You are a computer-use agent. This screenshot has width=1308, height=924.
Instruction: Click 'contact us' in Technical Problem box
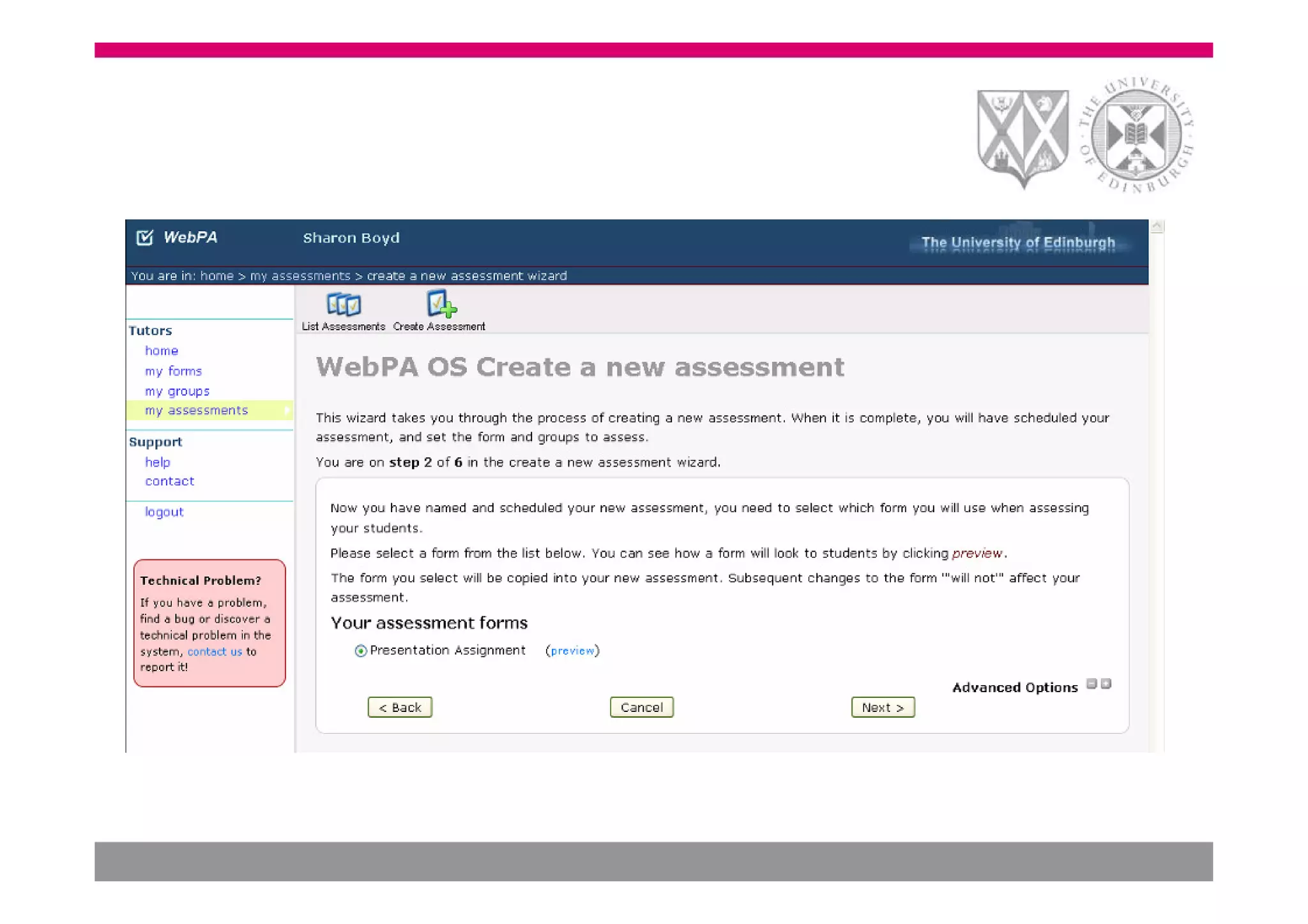point(215,651)
